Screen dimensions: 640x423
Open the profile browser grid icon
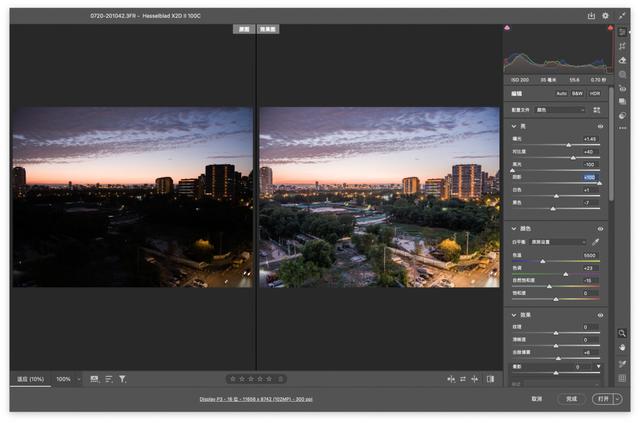click(597, 110)
